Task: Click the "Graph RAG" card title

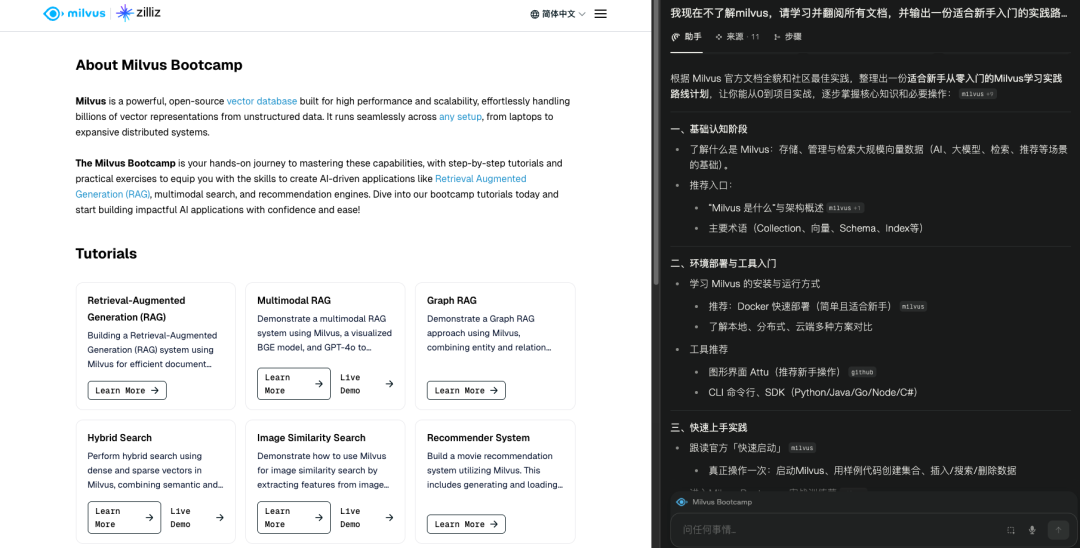Action: (x=451, y=300)
